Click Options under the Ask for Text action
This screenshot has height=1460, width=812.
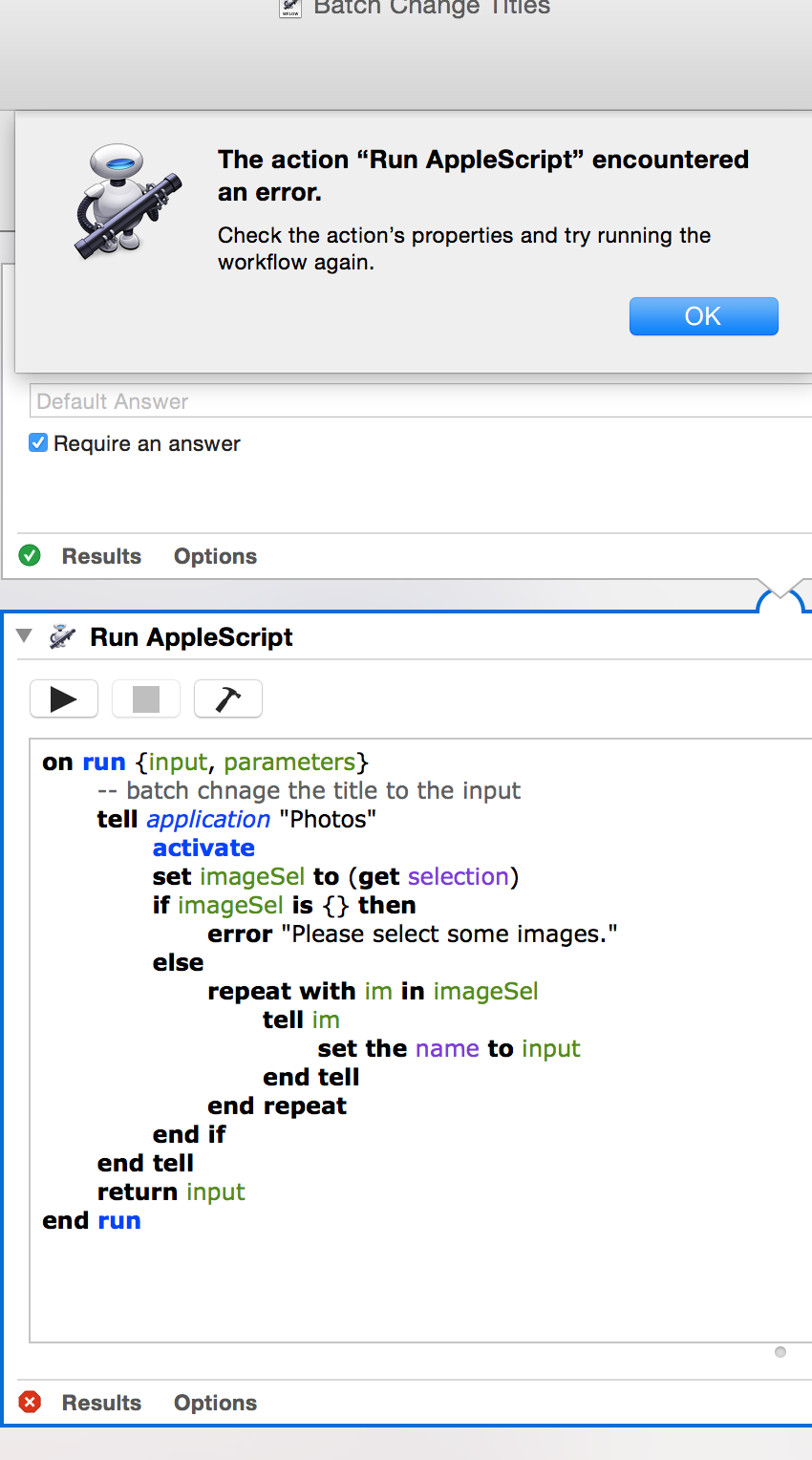click(x=214, y=555)
